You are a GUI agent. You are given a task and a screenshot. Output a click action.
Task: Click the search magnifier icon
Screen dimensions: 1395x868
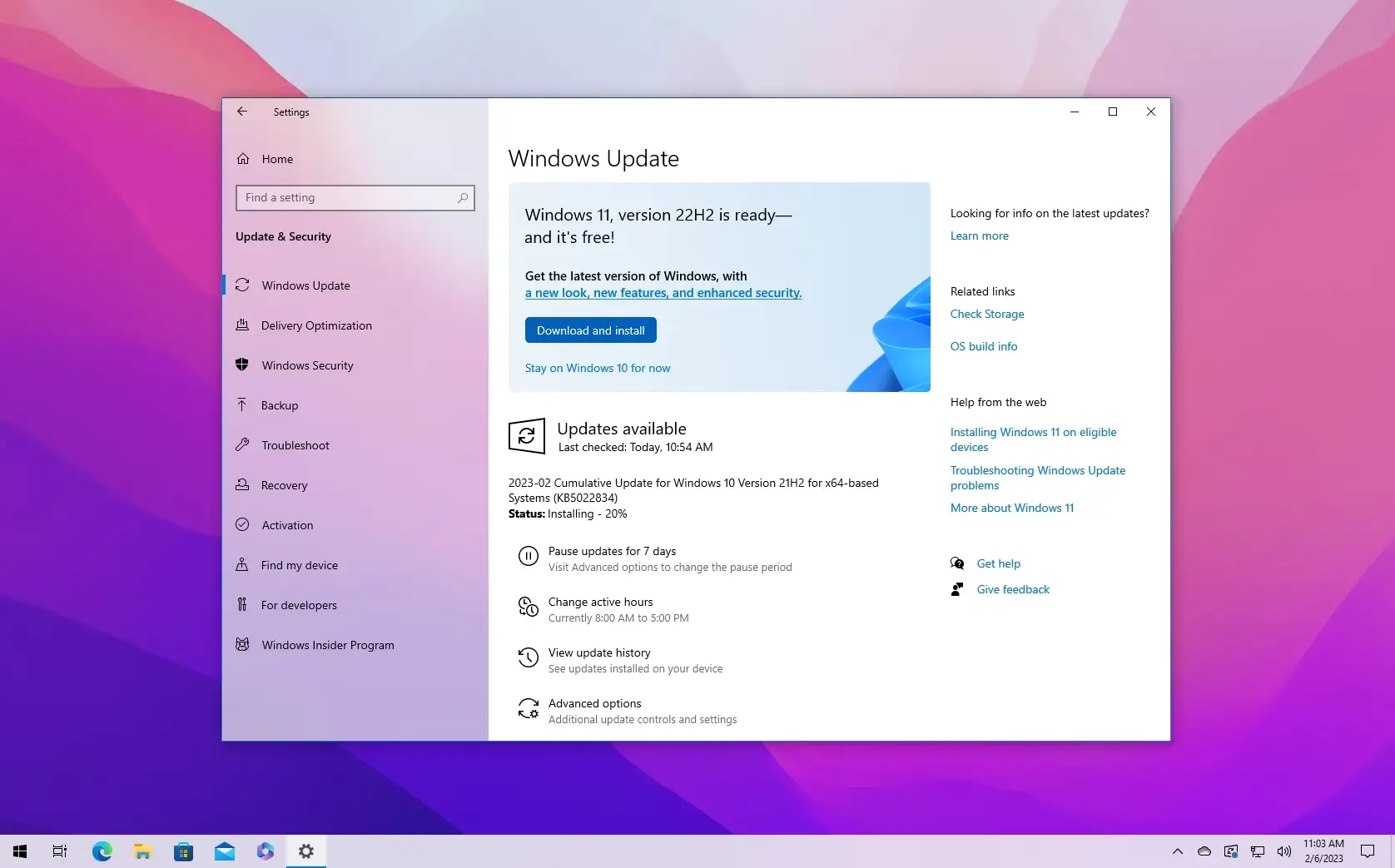[463, 197]
